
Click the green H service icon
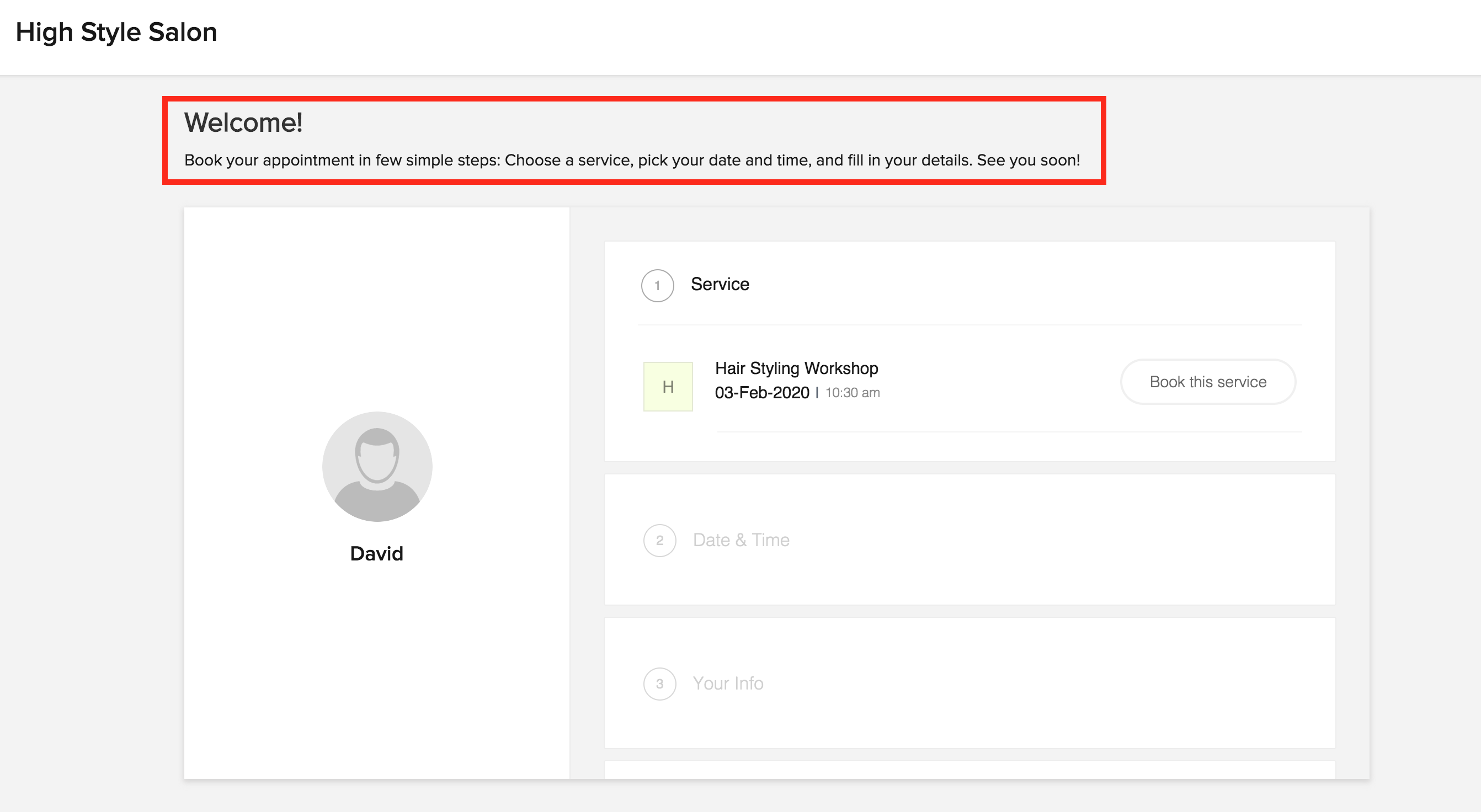pyautogui.click(x=668, y=387)
